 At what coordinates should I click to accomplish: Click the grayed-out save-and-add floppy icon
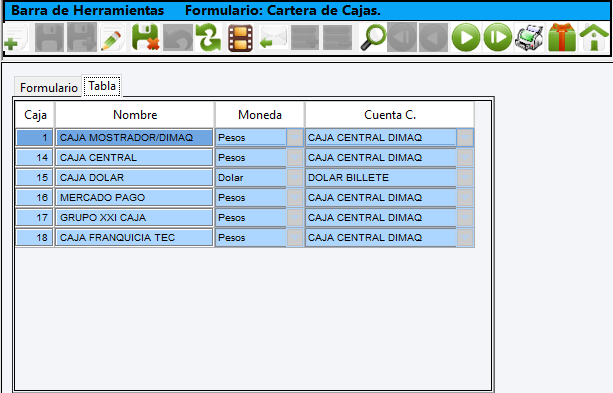point(82,38)
